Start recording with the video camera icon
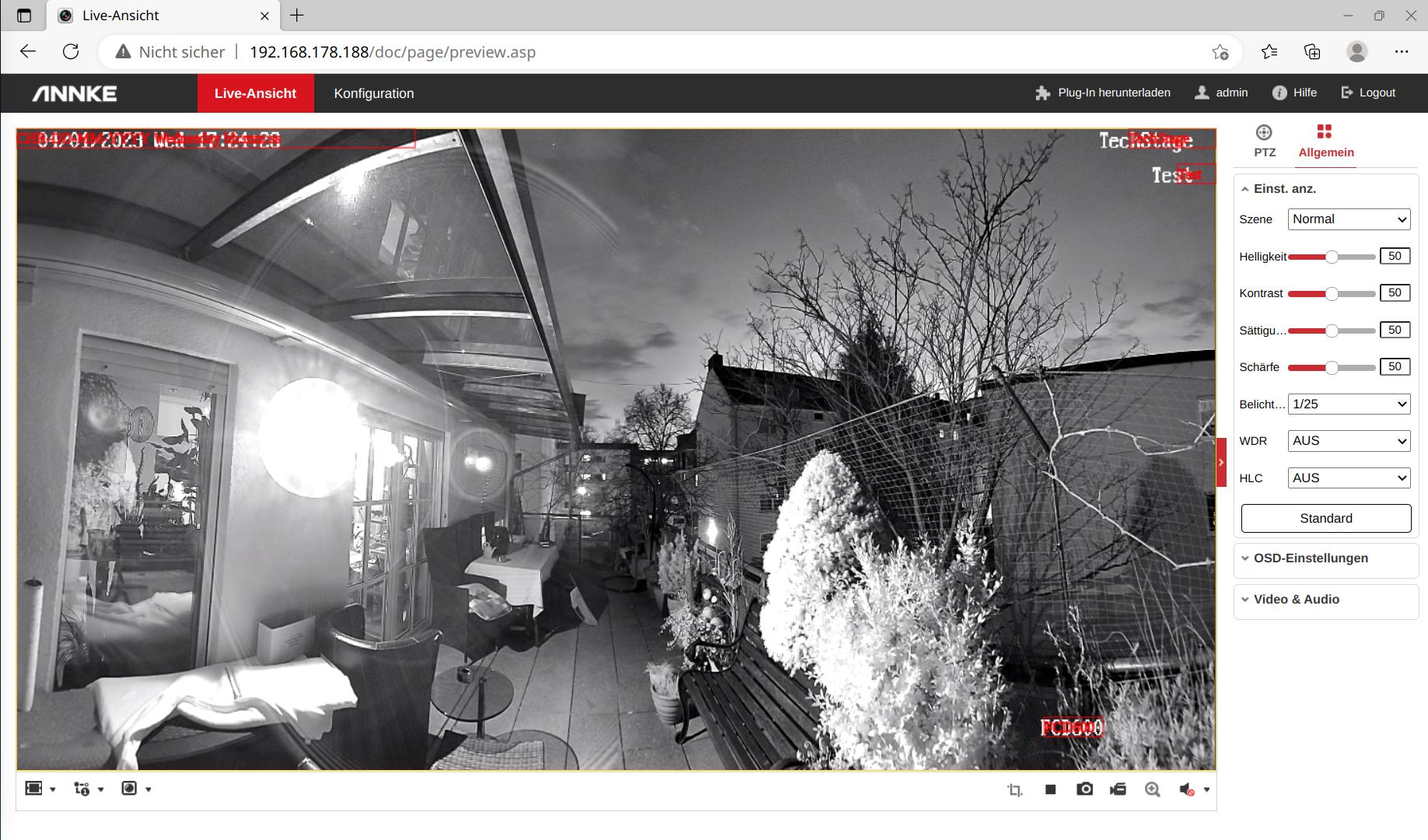The height and width of the screenshot is (840, 1428). tap(1118, 789)
